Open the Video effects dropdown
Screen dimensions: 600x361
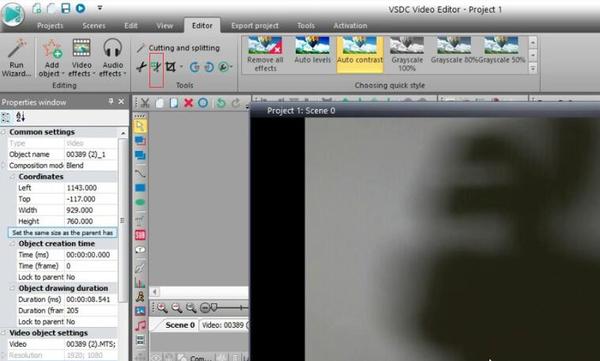click(x=81, y=57)
